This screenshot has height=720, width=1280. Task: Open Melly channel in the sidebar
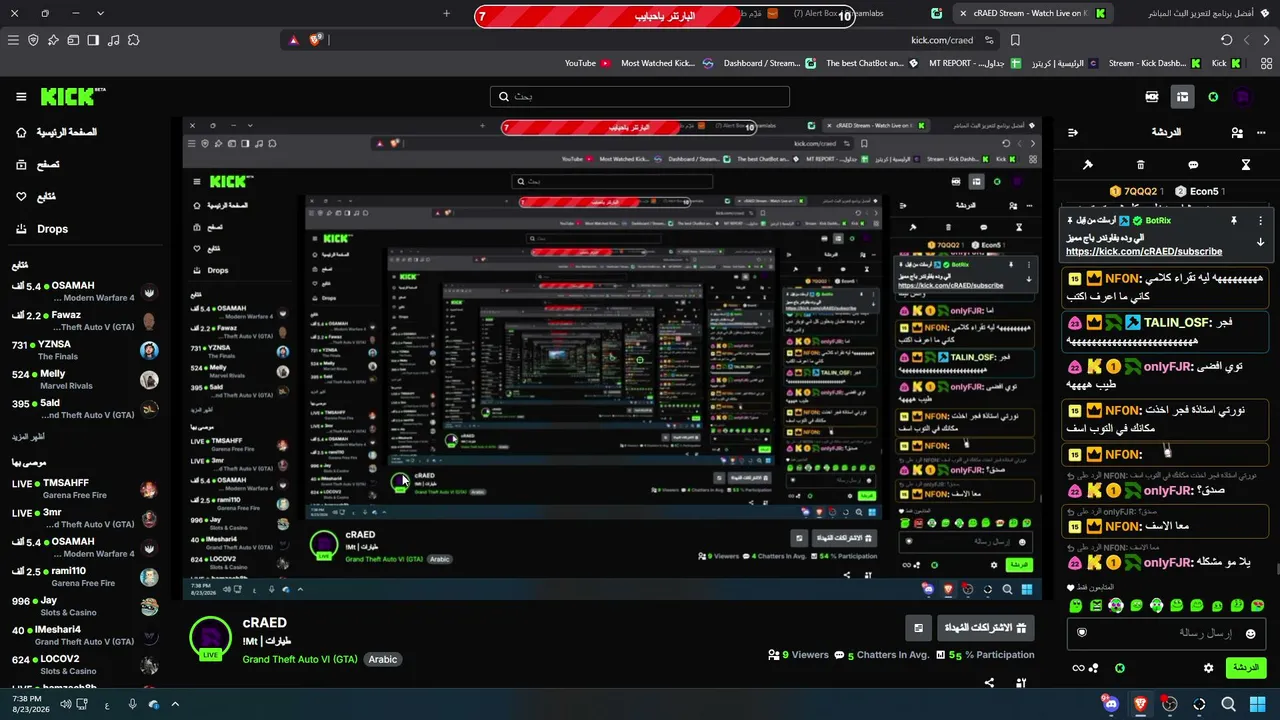coord(86,380)
